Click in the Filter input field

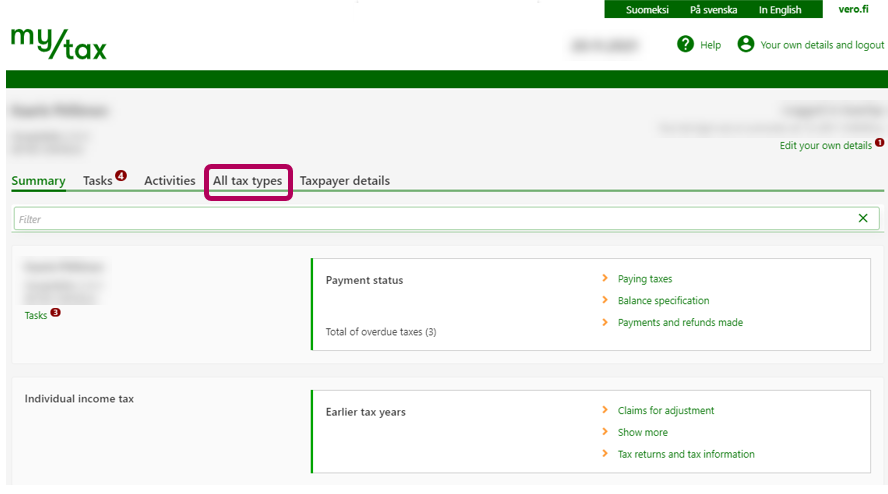430,218
